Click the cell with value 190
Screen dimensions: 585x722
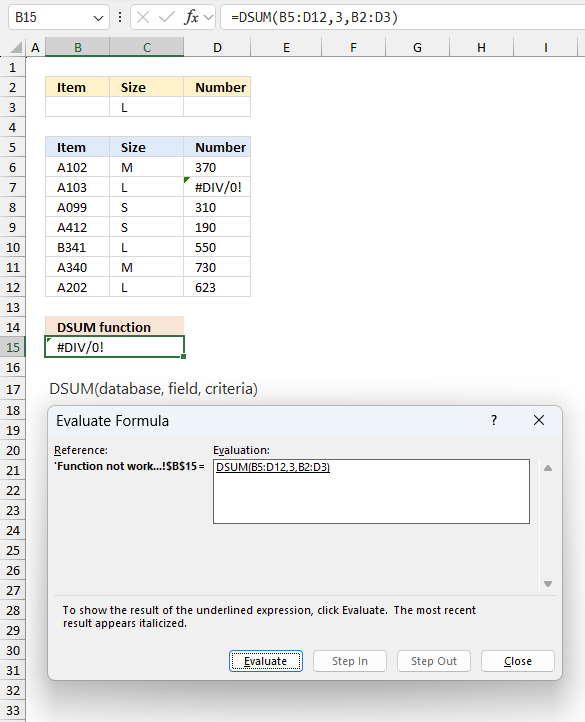[217, 227]
